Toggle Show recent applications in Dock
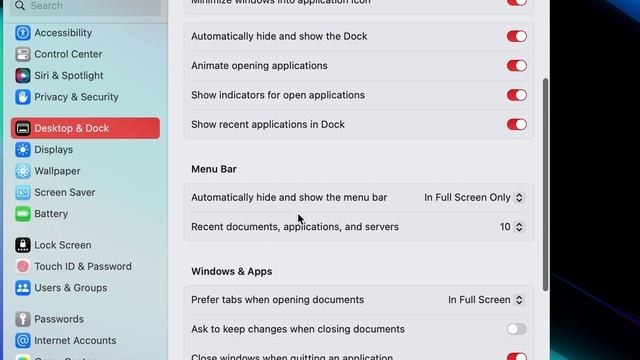Viewport: 640px width, 360px height. [517, 124]
